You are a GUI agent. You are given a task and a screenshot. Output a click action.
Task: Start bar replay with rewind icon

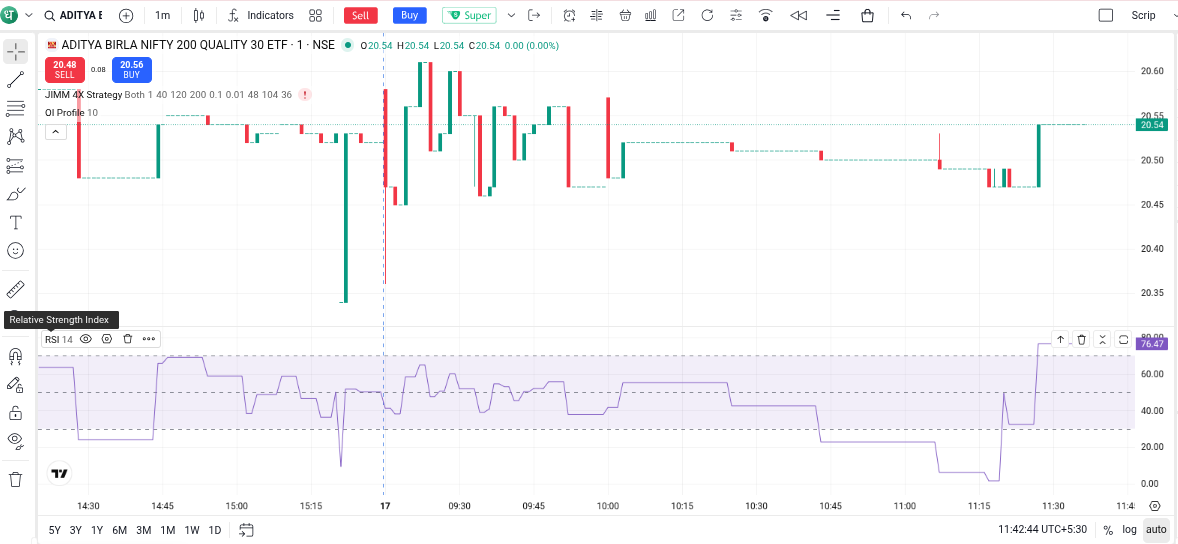(x=799, y=15)
